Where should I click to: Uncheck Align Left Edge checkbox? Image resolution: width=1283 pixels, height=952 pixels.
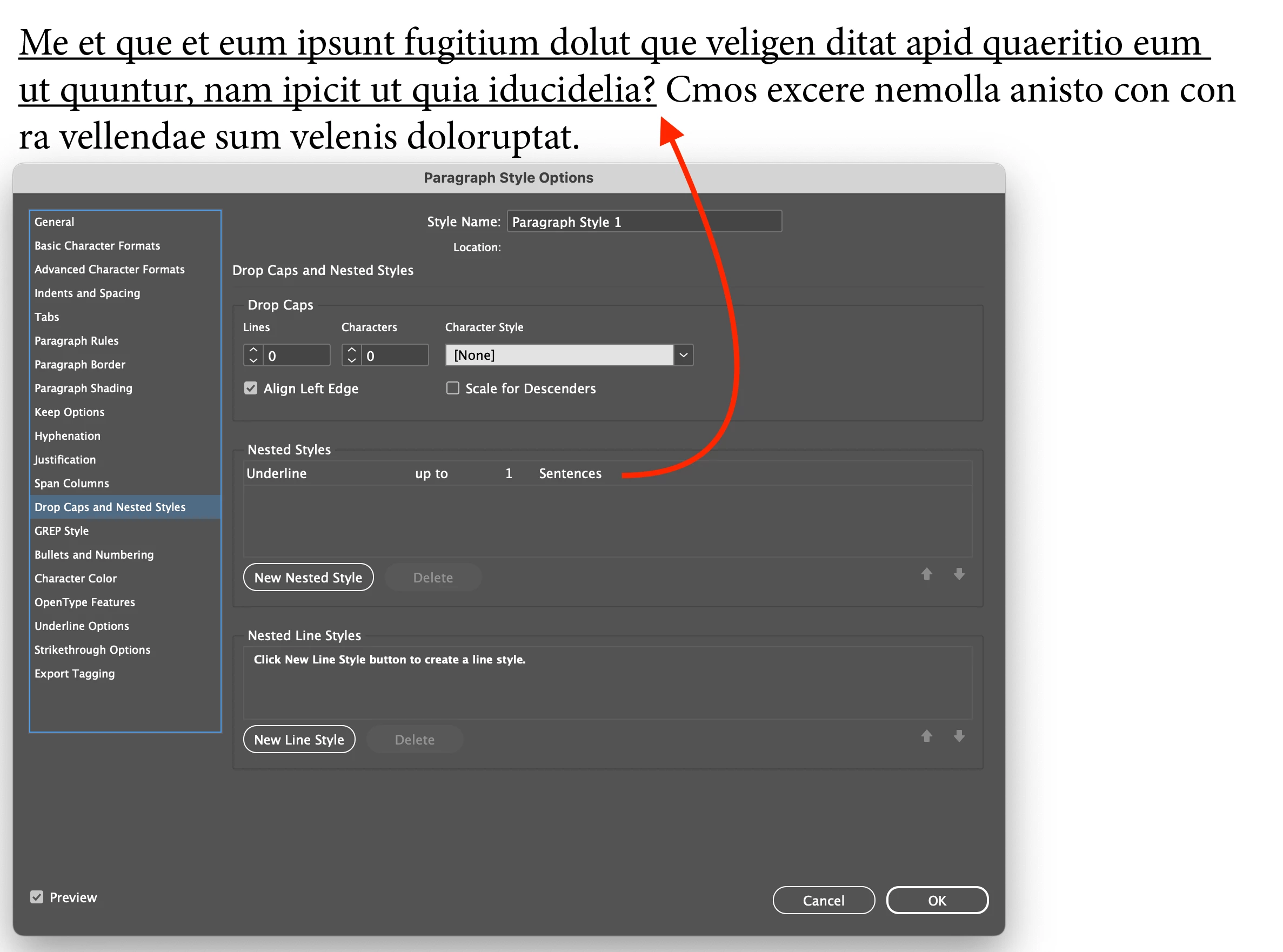(251, 388)
